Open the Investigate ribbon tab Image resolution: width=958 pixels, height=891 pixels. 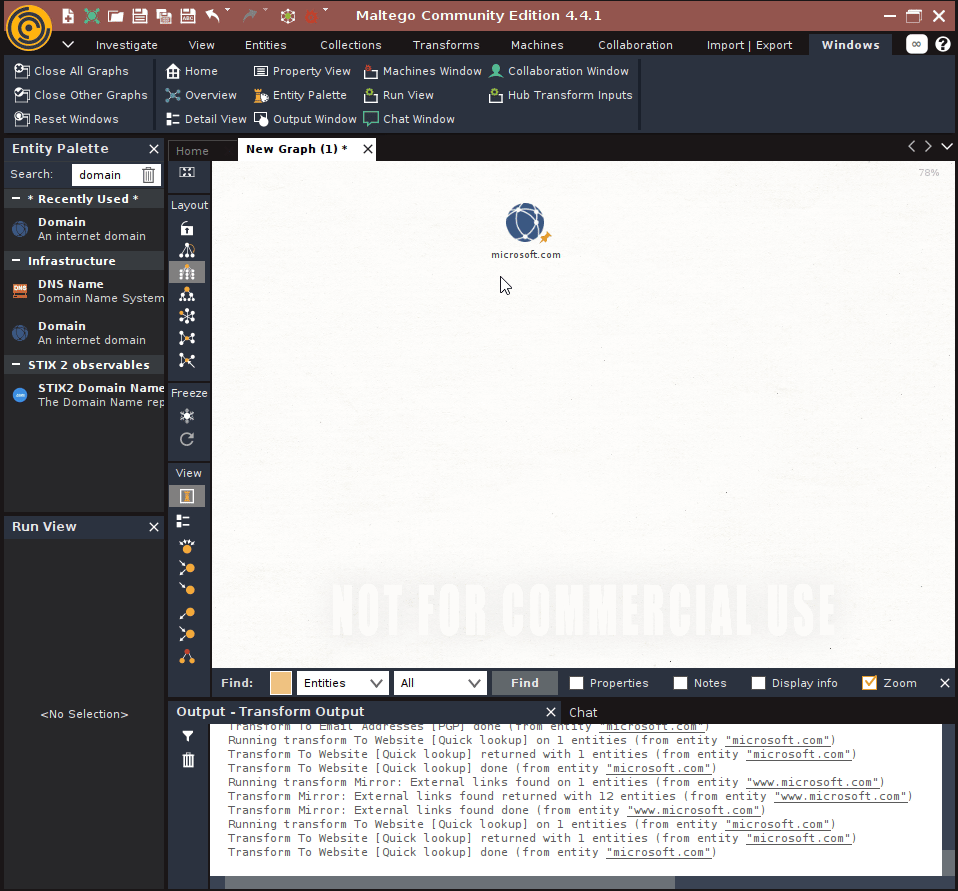tap(126, 45)
